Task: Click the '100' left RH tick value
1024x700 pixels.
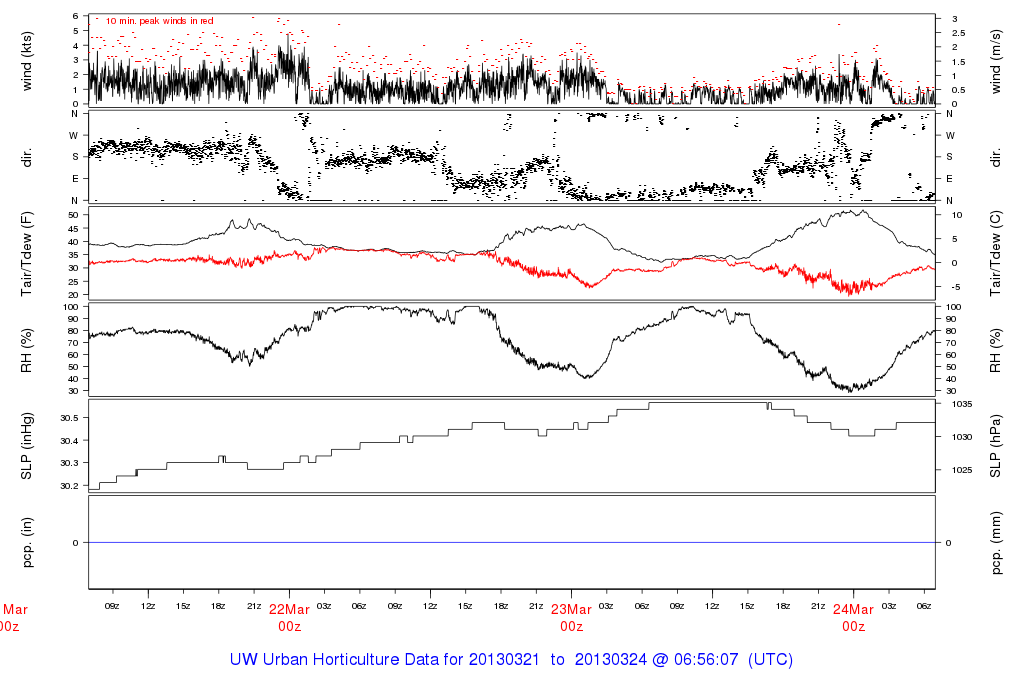Action: point(71,307)
